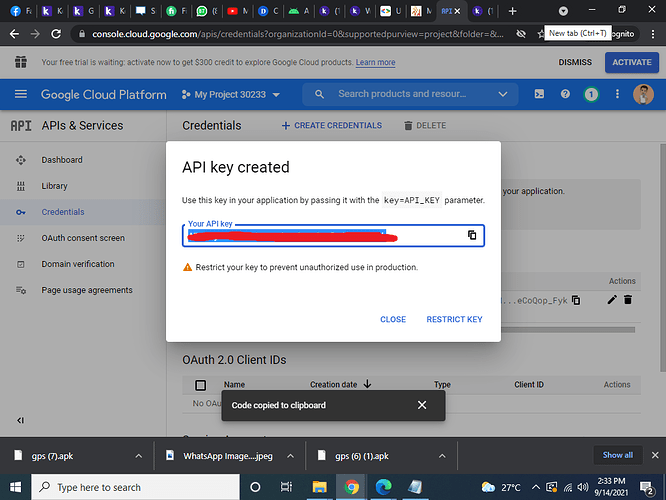The height and width of the screenshot is (500, 666).
Task: Go to OAuth consent screen
Action: tap(83, 238)
